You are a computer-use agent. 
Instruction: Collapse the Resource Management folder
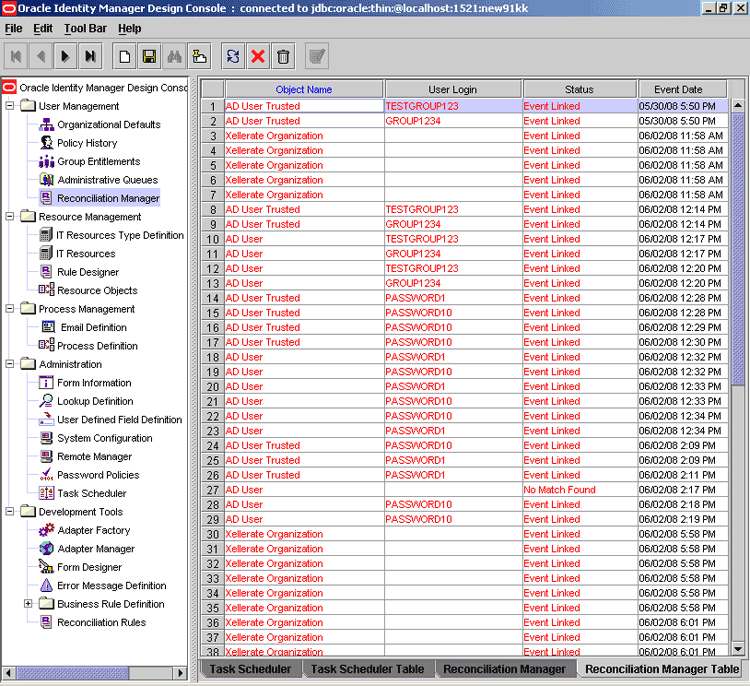point(9,216)
